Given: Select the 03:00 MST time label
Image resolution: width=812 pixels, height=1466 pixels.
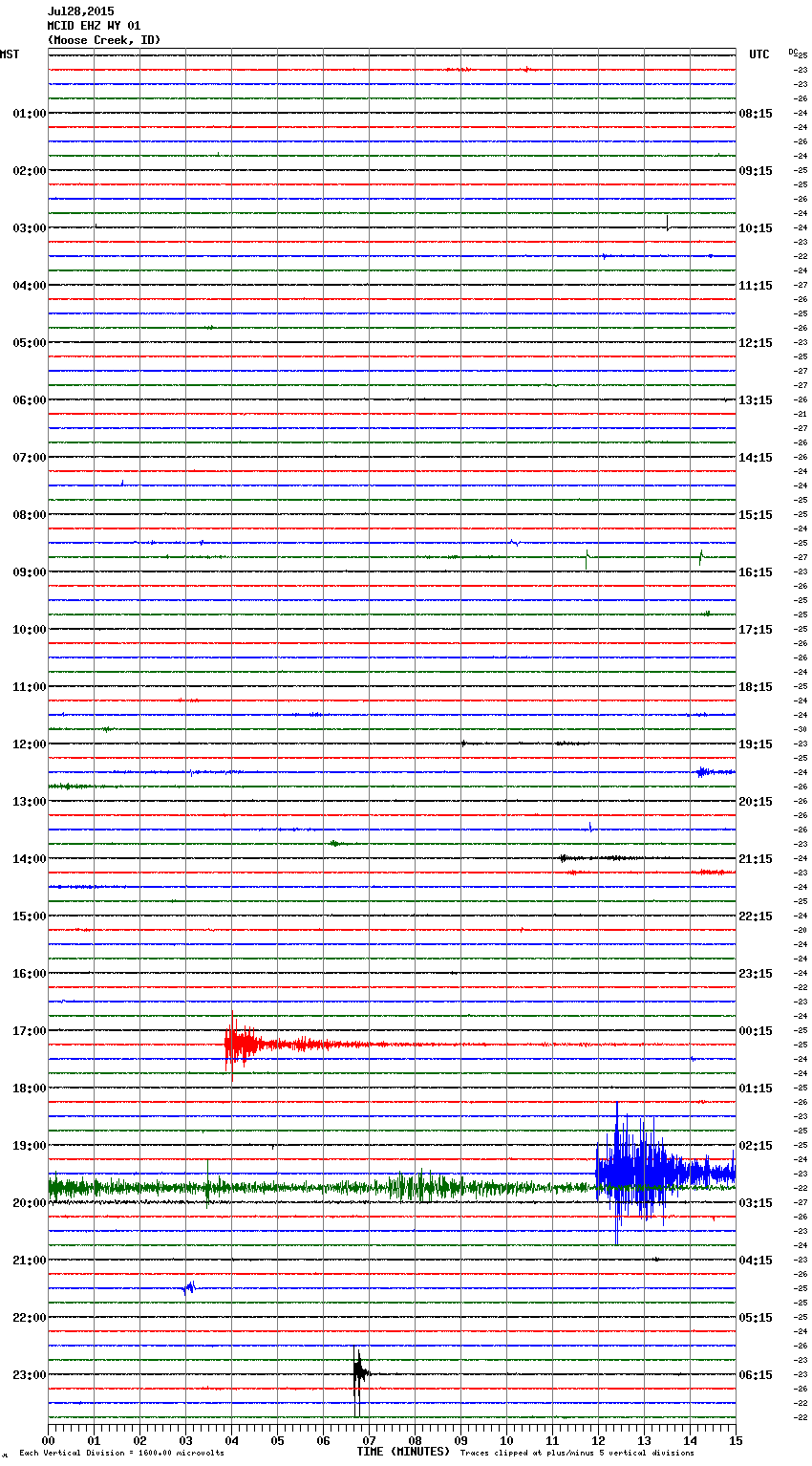Looking at the screenshot, I should (x=29, y=227).
